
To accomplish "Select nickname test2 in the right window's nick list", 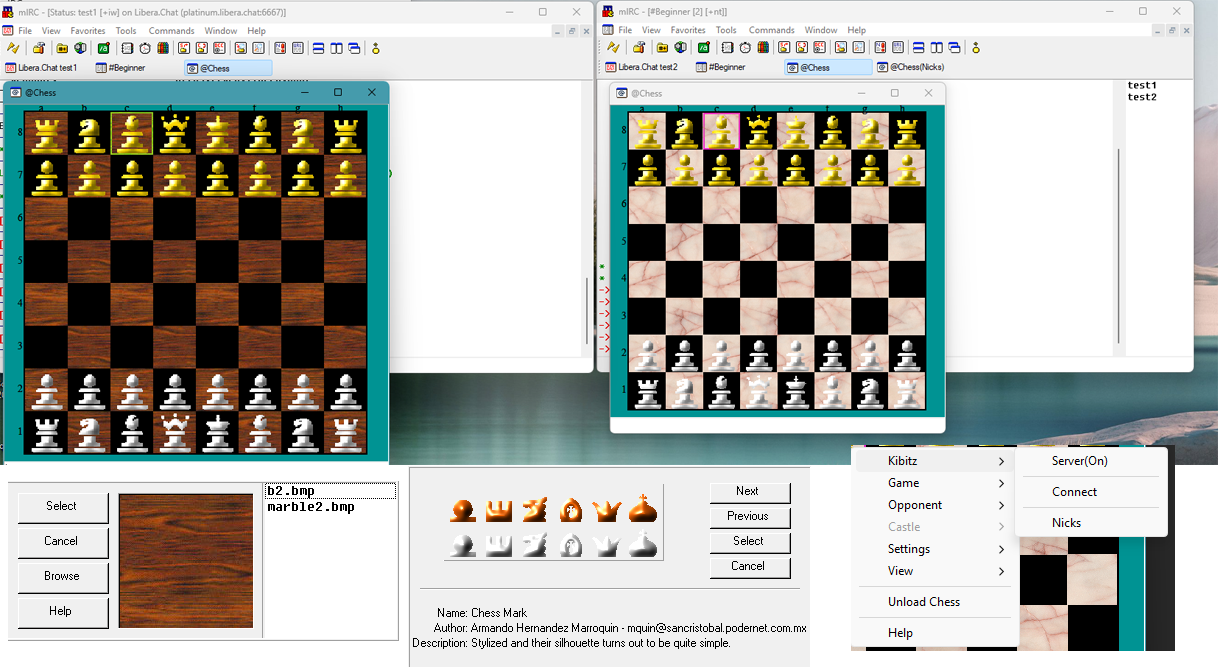I will 1142,97.
